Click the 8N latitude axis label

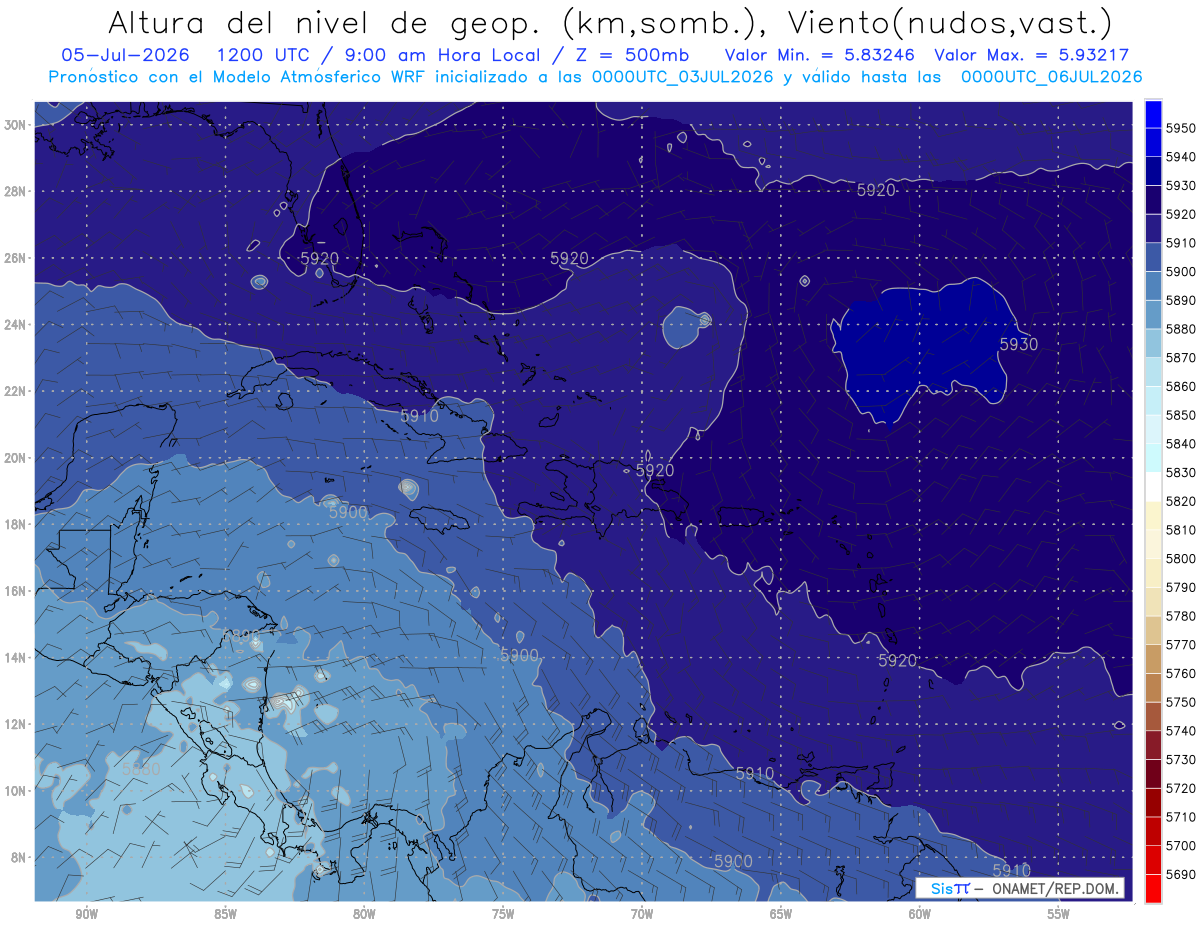pyautogui.click(x=18, y=857)
